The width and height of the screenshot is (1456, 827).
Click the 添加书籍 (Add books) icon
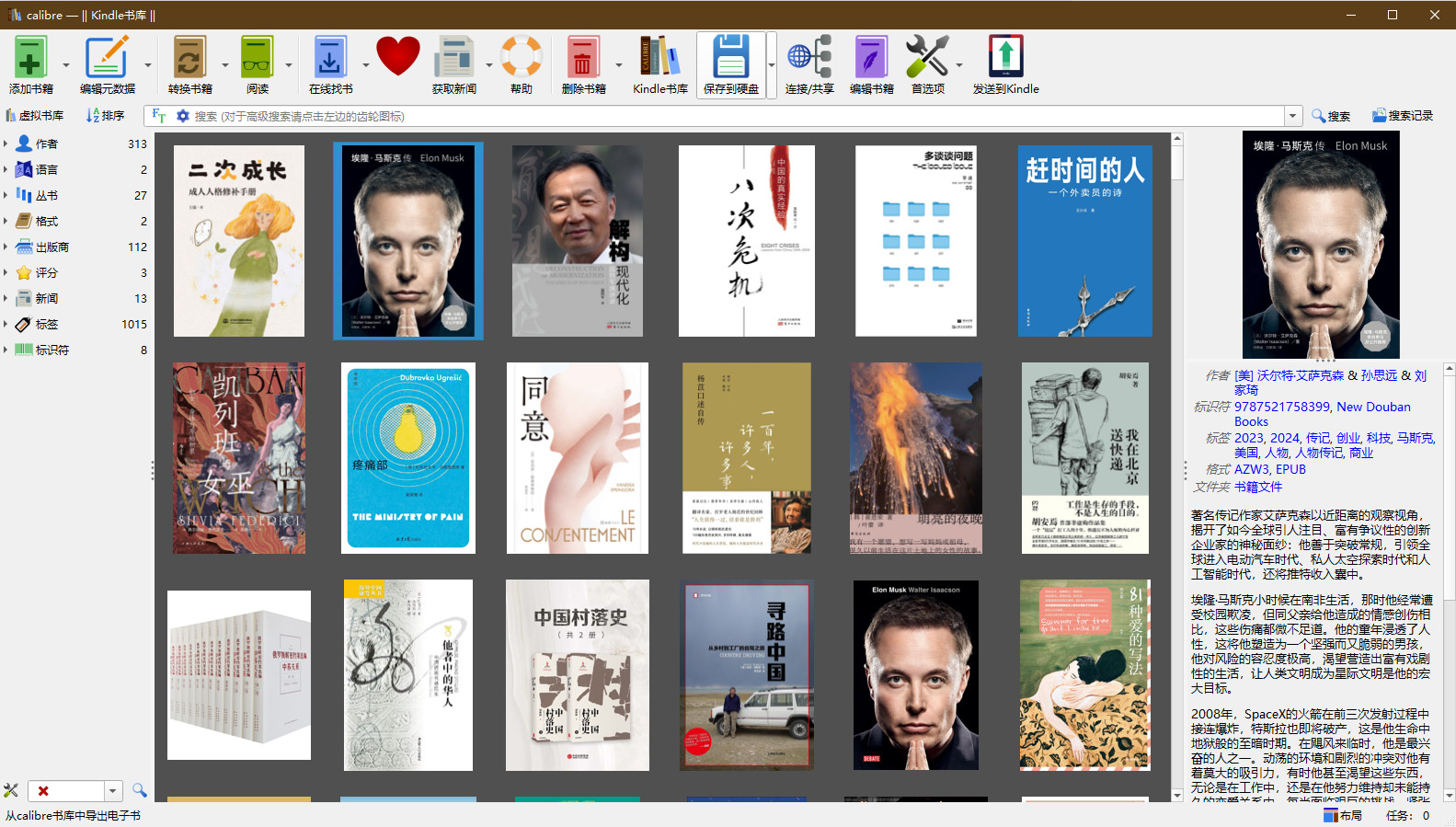click(x=30, y=57)
